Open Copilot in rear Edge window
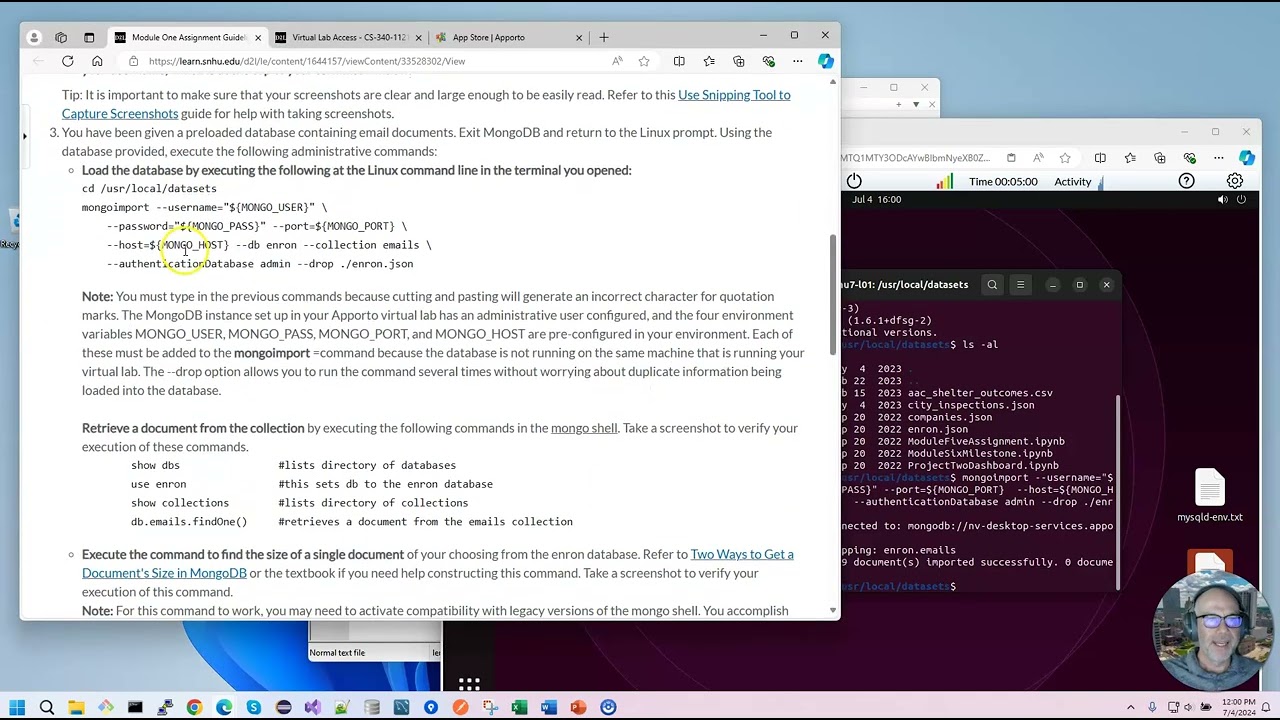Viewport: 1280px width, 720px height. 1246,158
